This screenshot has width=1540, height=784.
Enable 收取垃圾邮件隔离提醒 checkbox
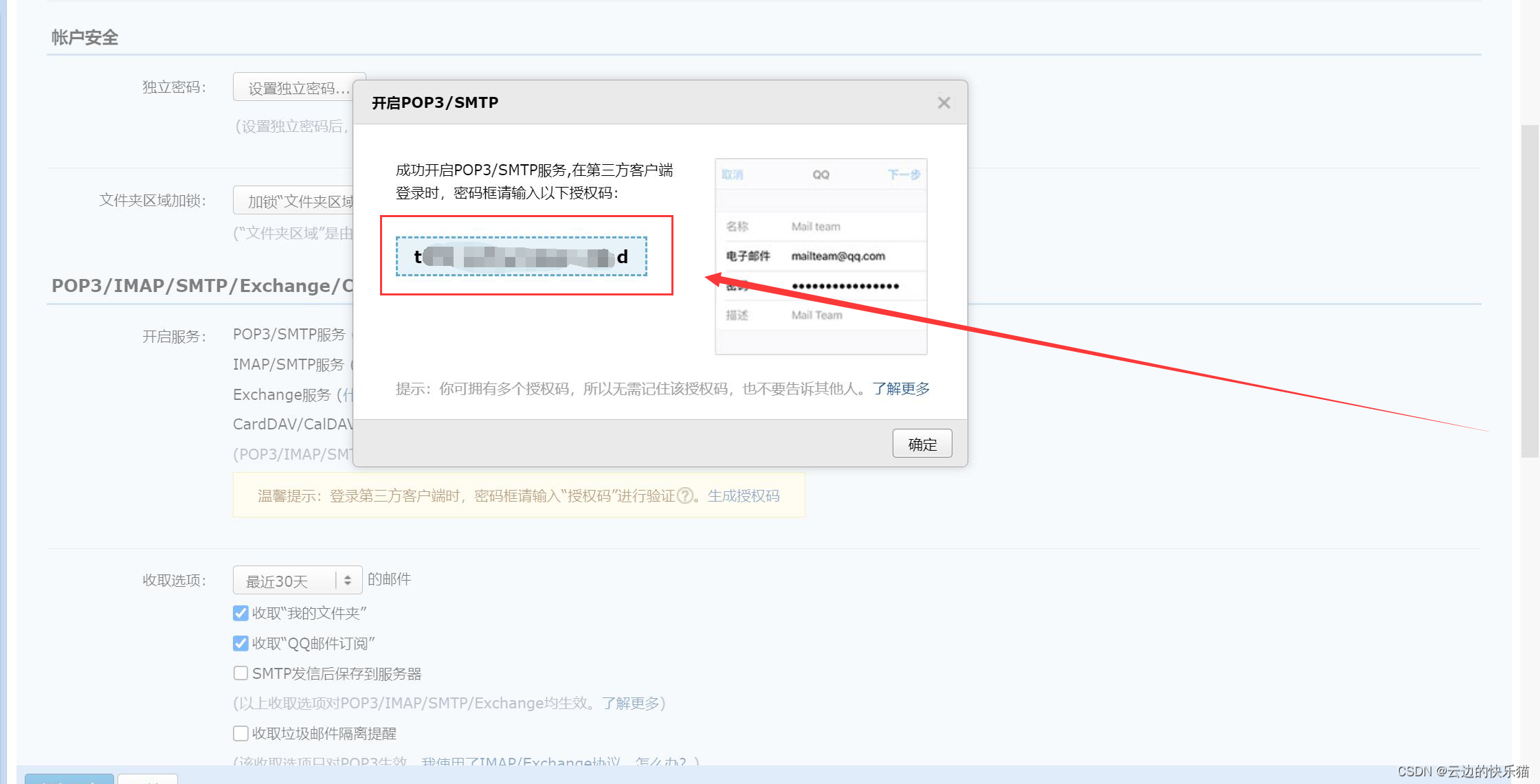tap(241, 733)
